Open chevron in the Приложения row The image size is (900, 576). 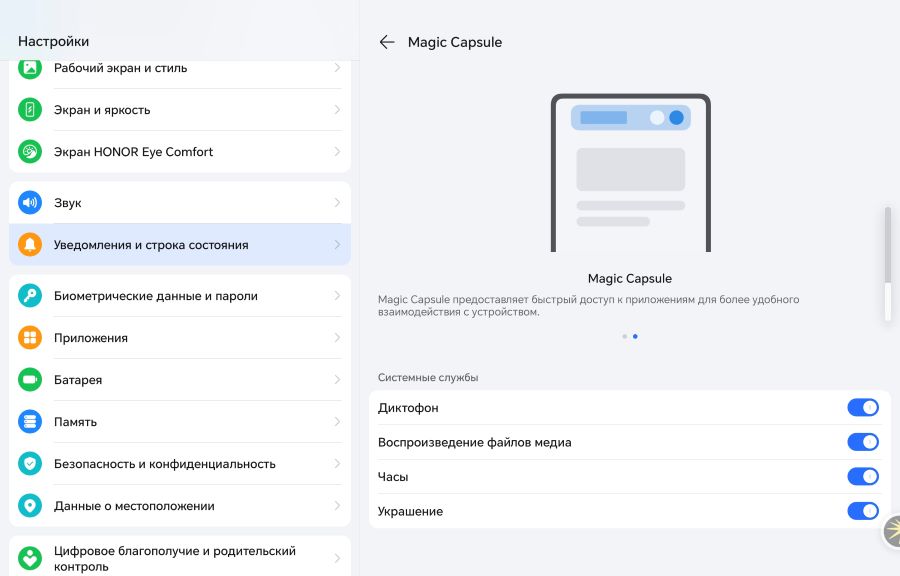click(337, 337)
